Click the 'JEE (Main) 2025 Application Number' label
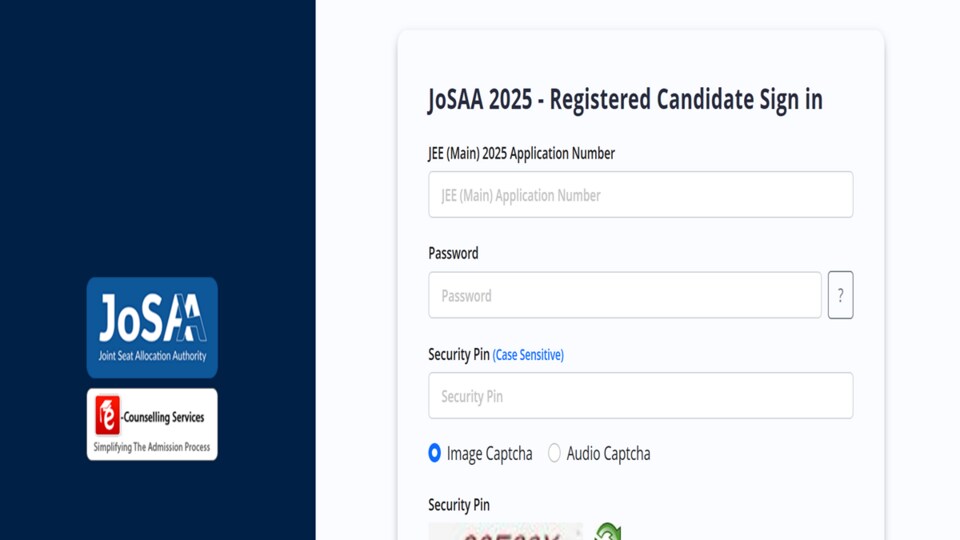 pyautogui.click(x=521, y=153)
